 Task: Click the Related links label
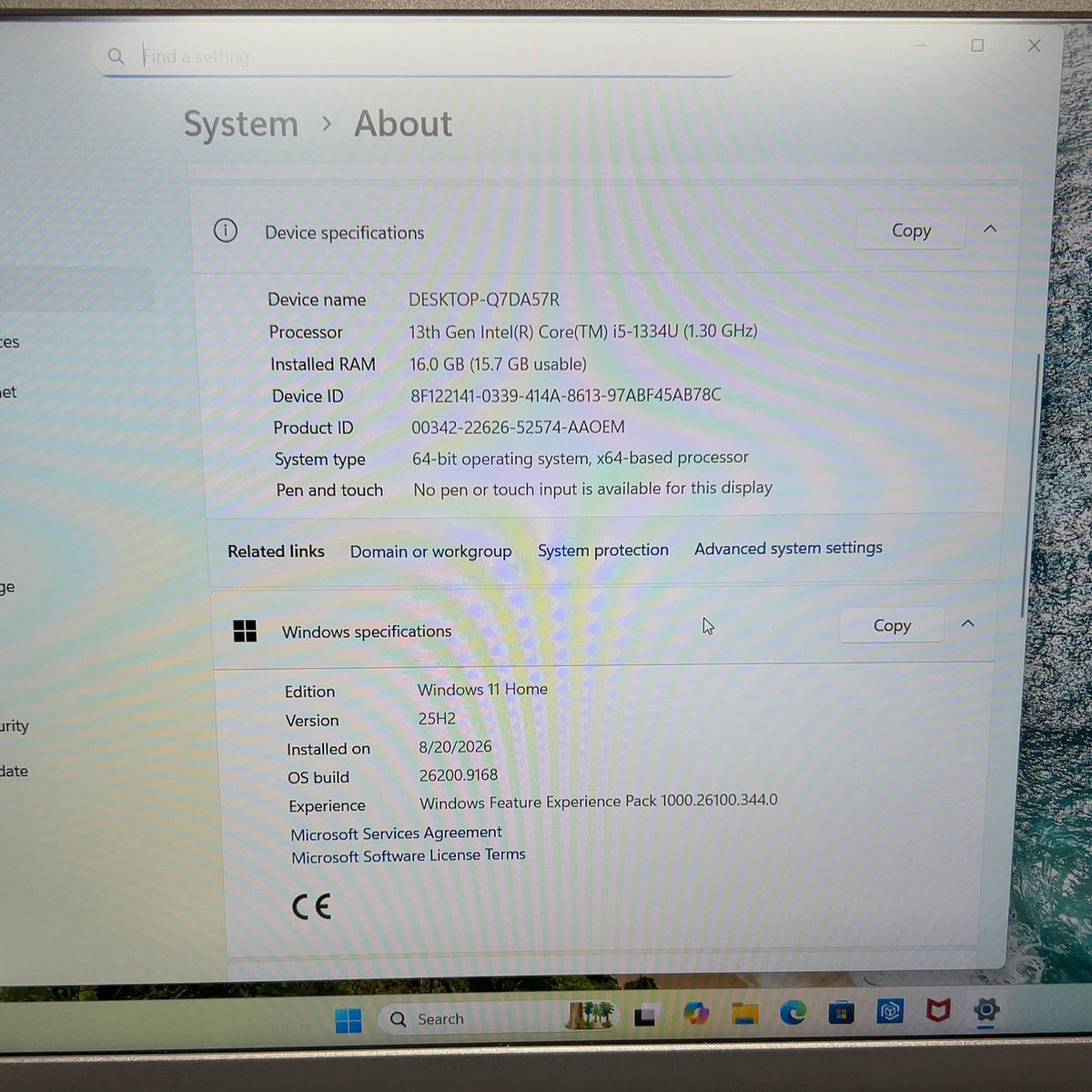276,551
